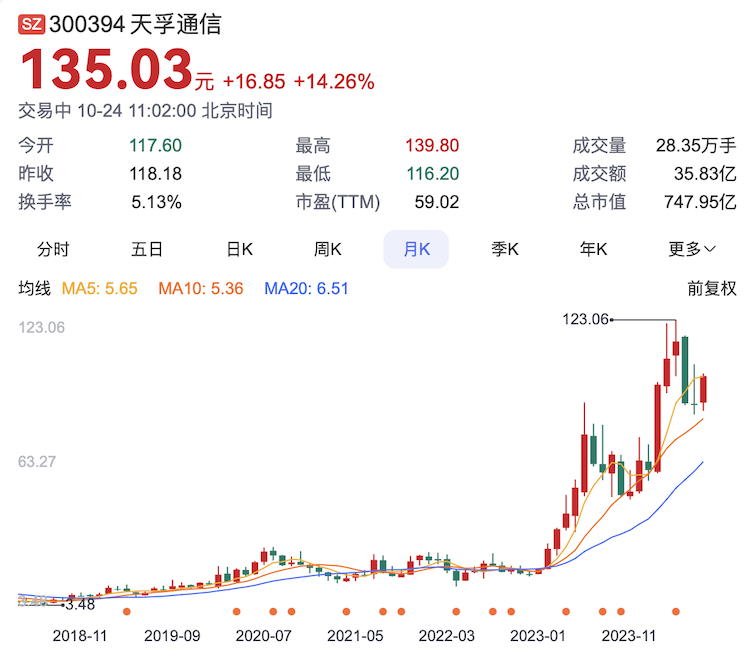Click the 123.06 high price annotation on chart
The image size is (750, 663).
click(x=585, y=319)
